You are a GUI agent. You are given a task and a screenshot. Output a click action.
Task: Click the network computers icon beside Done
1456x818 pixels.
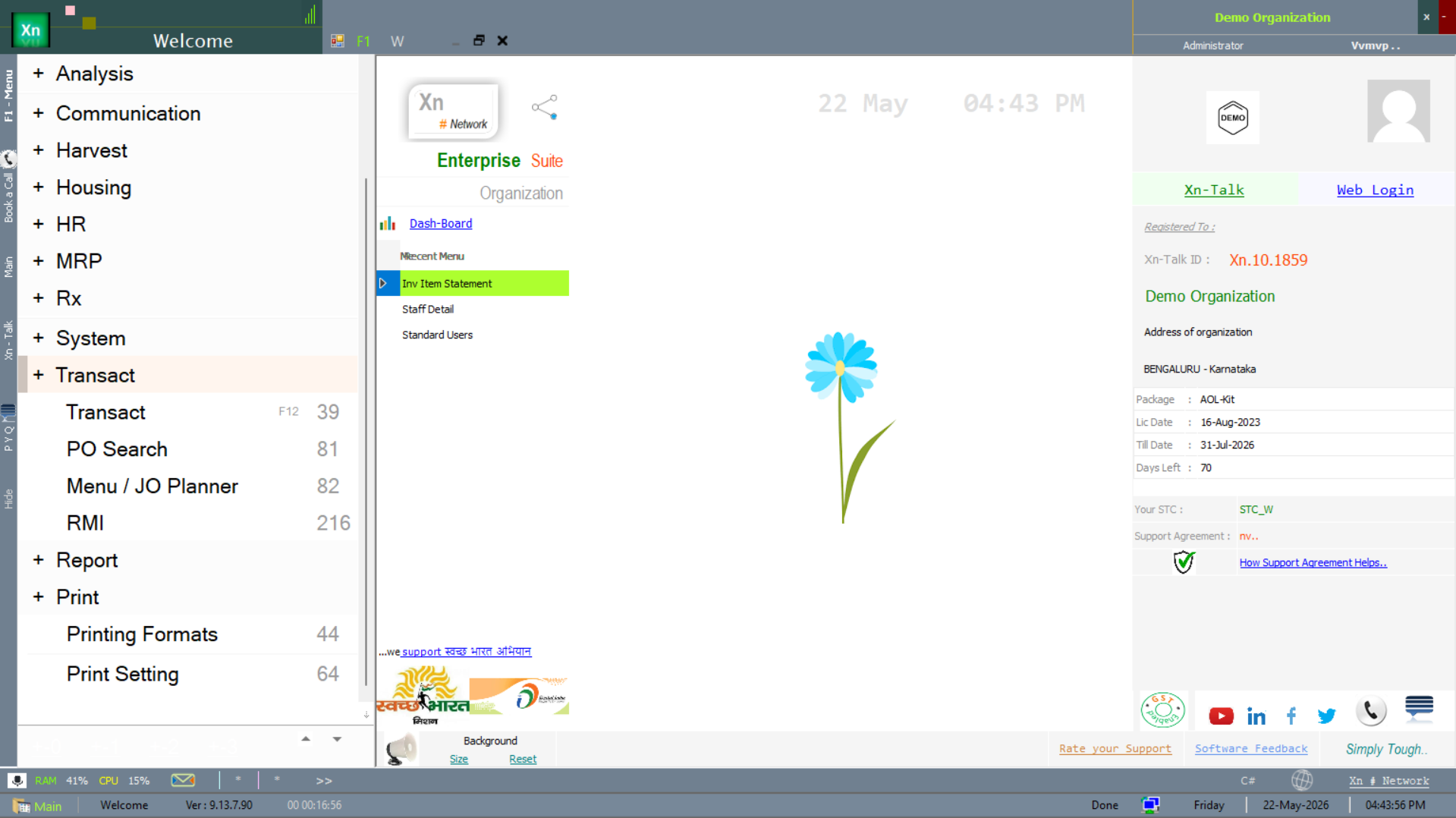[x=1150, y=805]
